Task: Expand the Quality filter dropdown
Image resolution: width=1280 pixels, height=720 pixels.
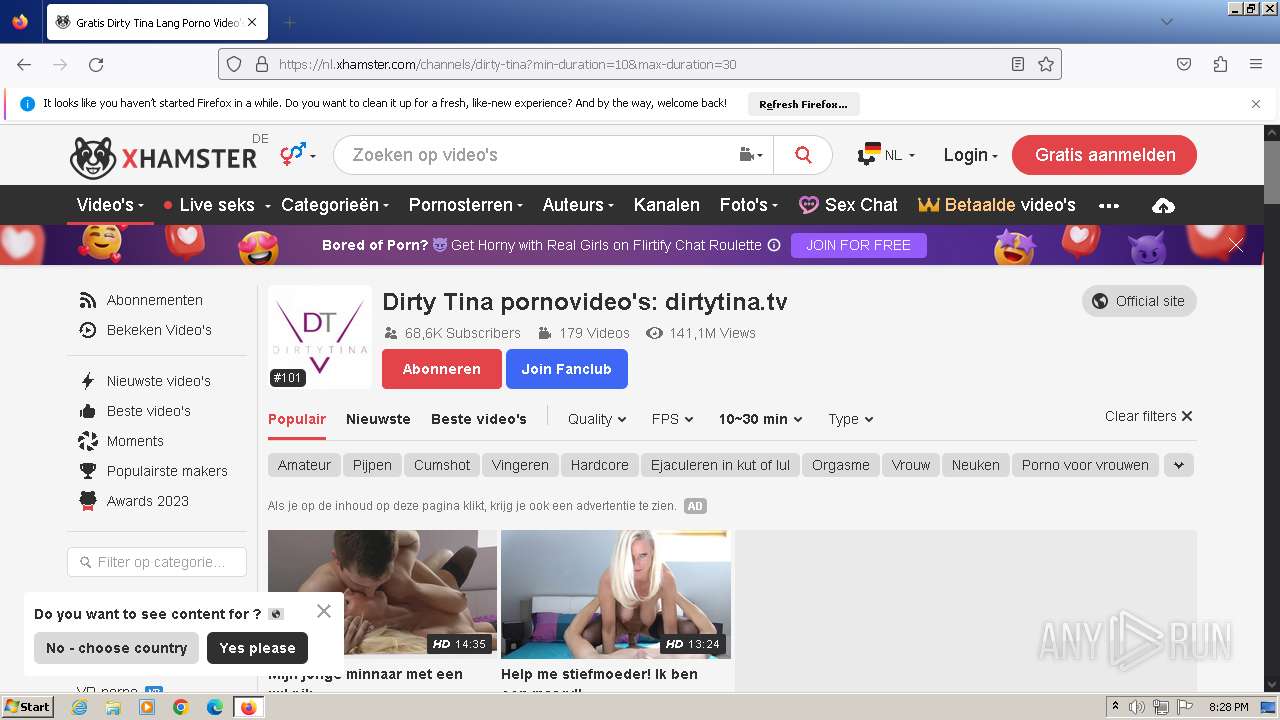Action: [597, 419]
